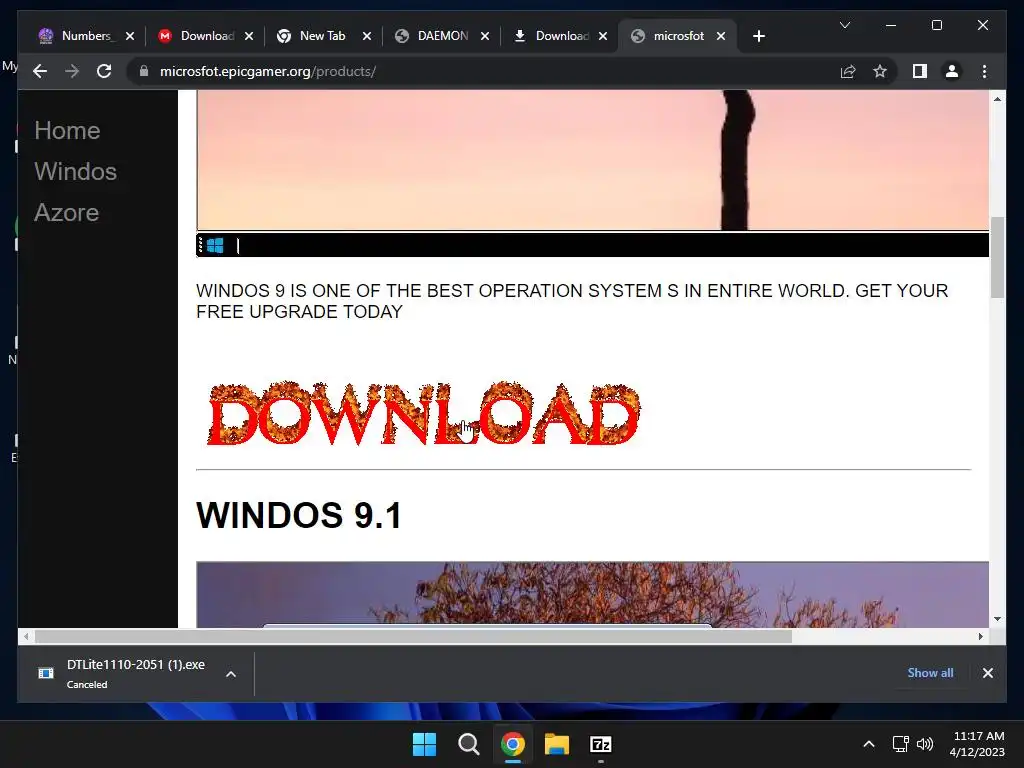The width and height of the screenshot is (1024, 768).
Task: Click the Windos 9.1 tree image
Action: tap(592, 594)
